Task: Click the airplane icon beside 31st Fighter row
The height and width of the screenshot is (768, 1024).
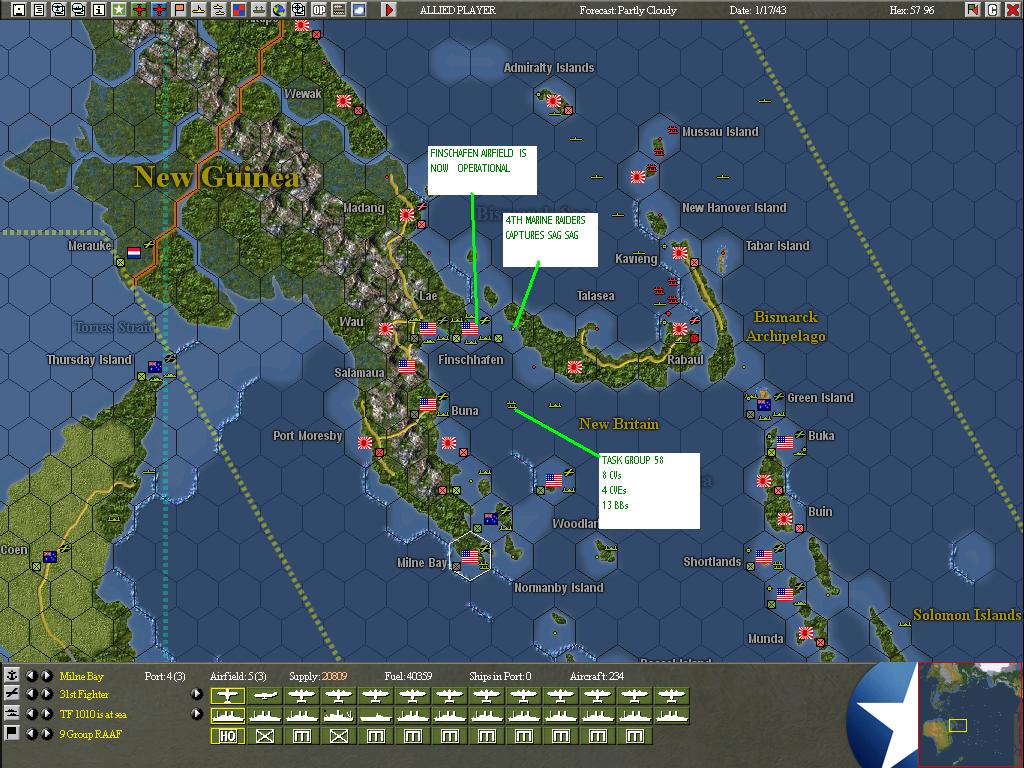Action: (12, 694)
